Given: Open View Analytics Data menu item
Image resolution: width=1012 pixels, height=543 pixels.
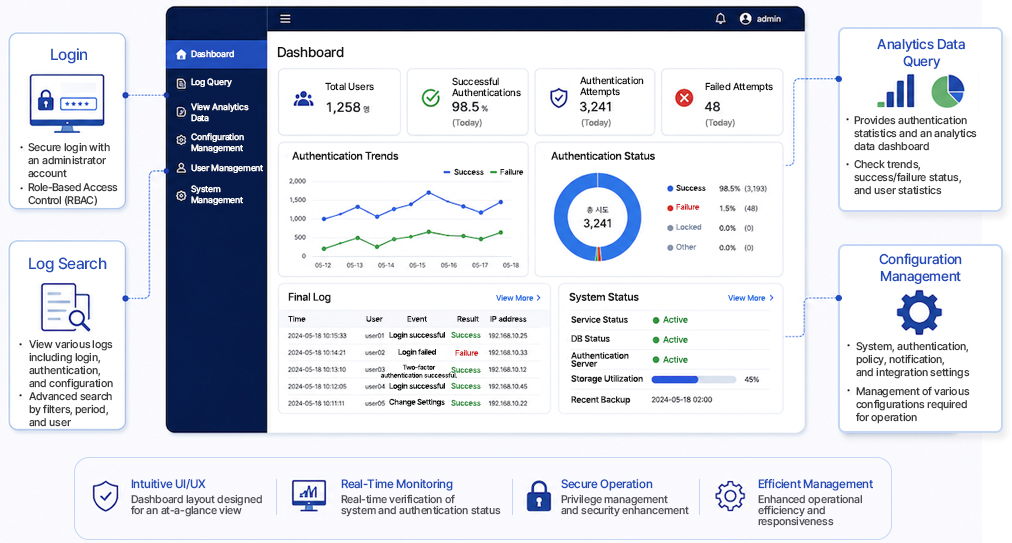Looking at the screenshot, I should (x=219, y=112).
